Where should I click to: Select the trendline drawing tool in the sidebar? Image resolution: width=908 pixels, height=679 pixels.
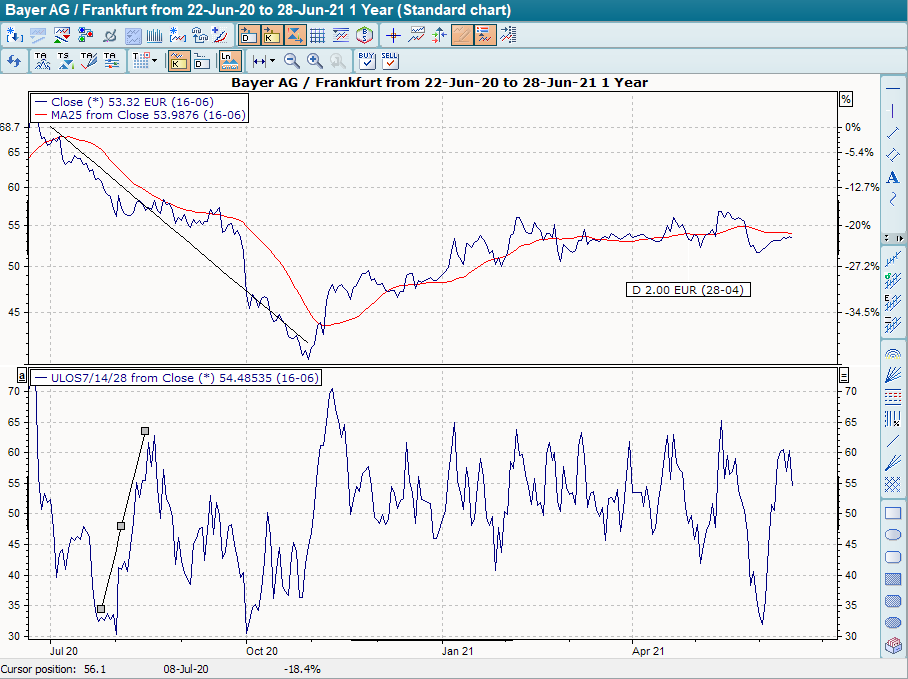tap(893, 131)
